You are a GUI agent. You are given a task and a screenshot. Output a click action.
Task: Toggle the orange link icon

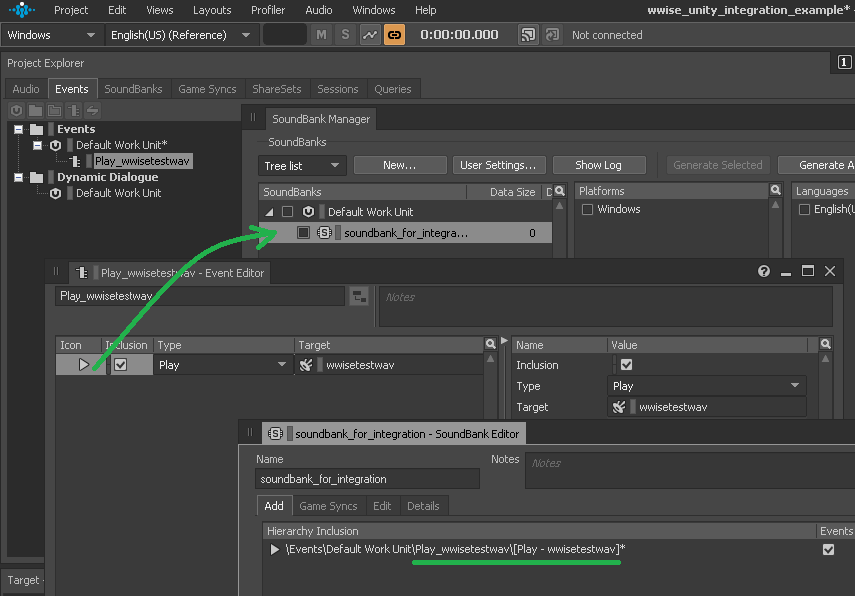(x=394, y=35)
